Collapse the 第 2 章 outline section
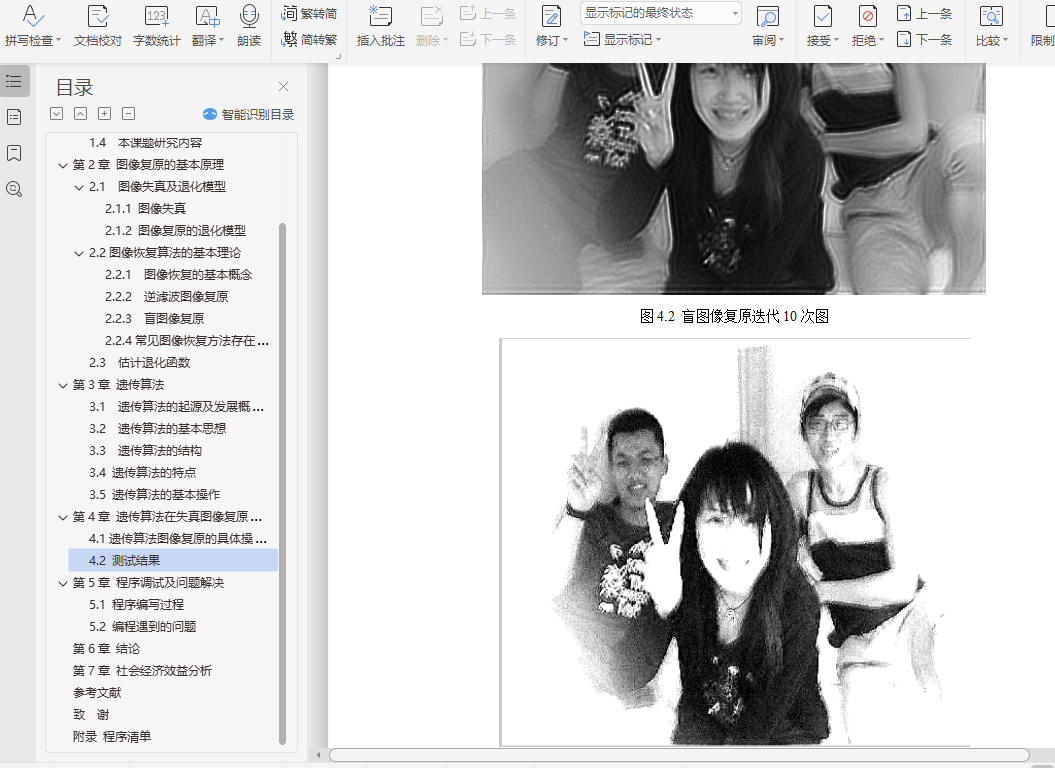Image resolution: width=1055 pixels, height=768 pixels. (63, 165)
